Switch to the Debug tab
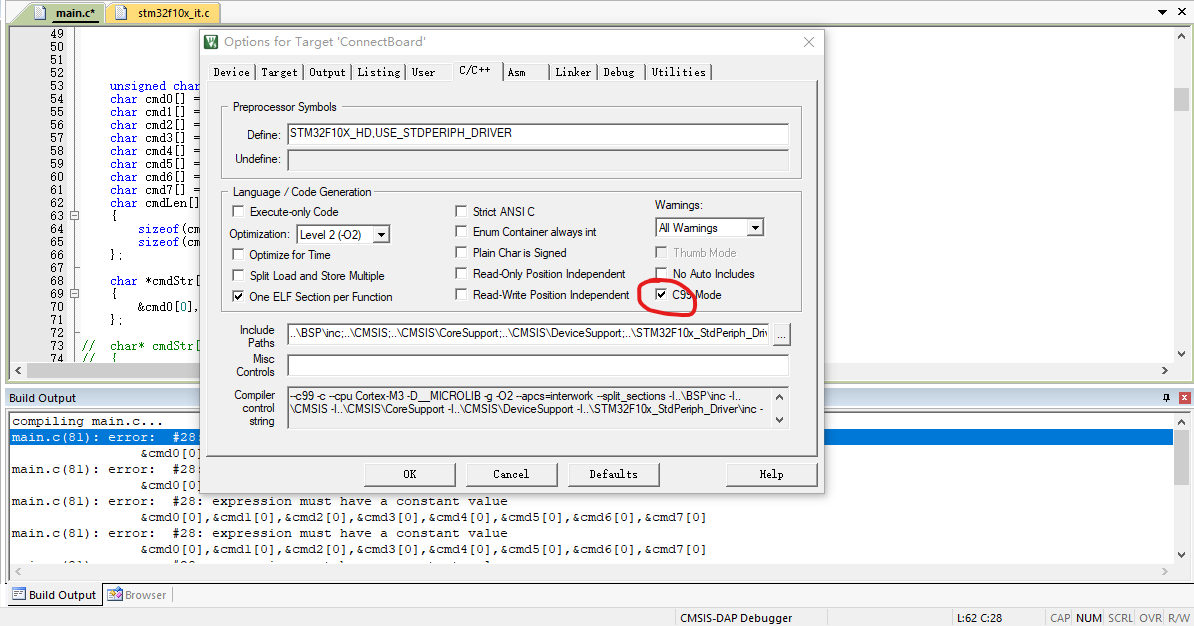This screenshot has height=626, width=1194. click(619, 71)
